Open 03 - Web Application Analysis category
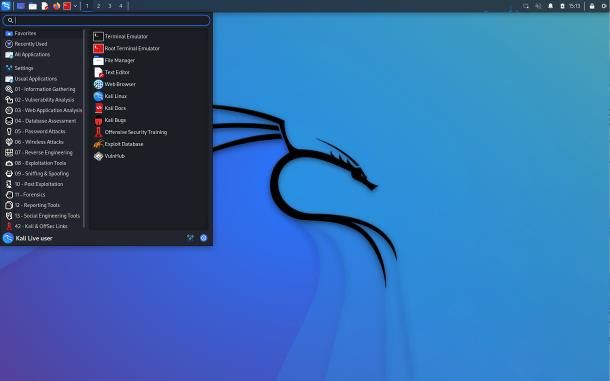610x381 pixels. 42,110
